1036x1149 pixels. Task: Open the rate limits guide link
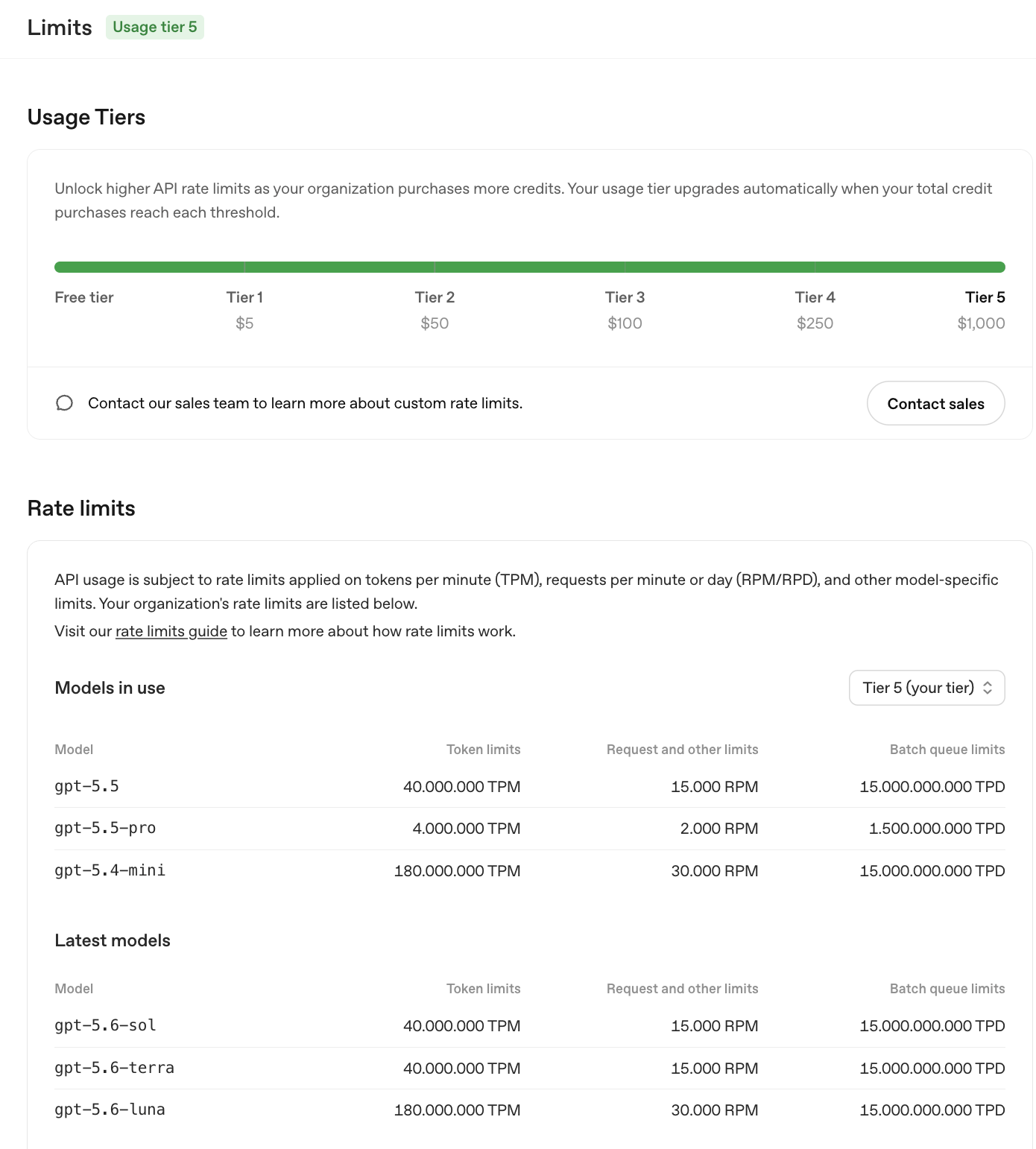tap(171, 631)
